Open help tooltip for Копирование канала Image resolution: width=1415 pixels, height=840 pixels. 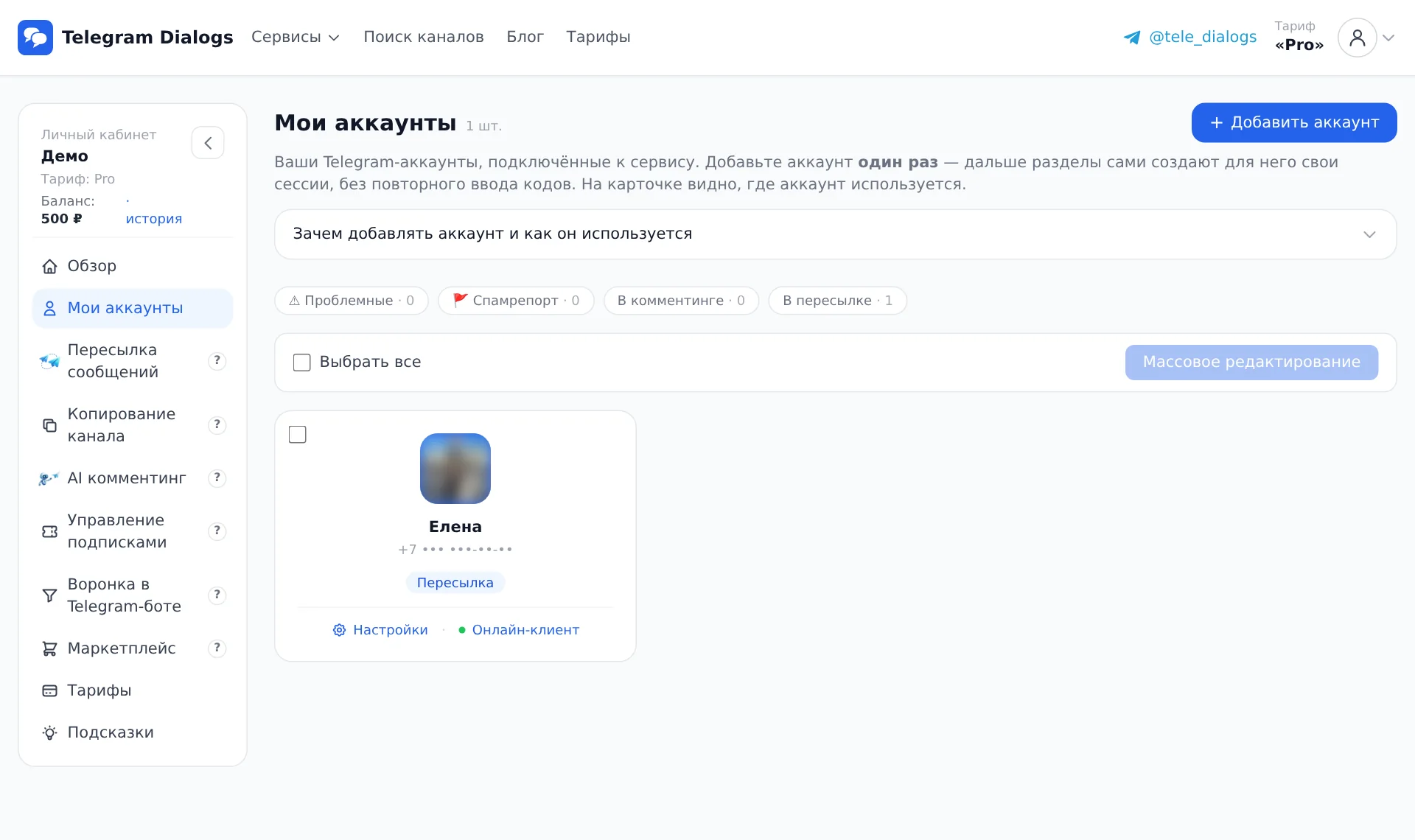click(217, 424)
